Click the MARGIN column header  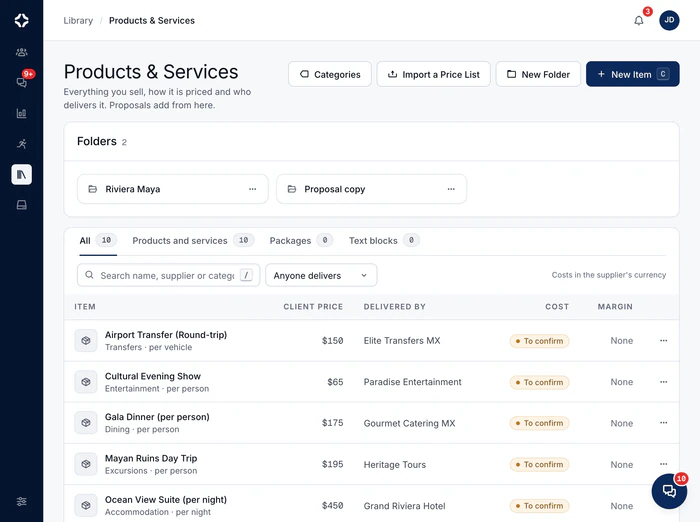pos(615,307)
